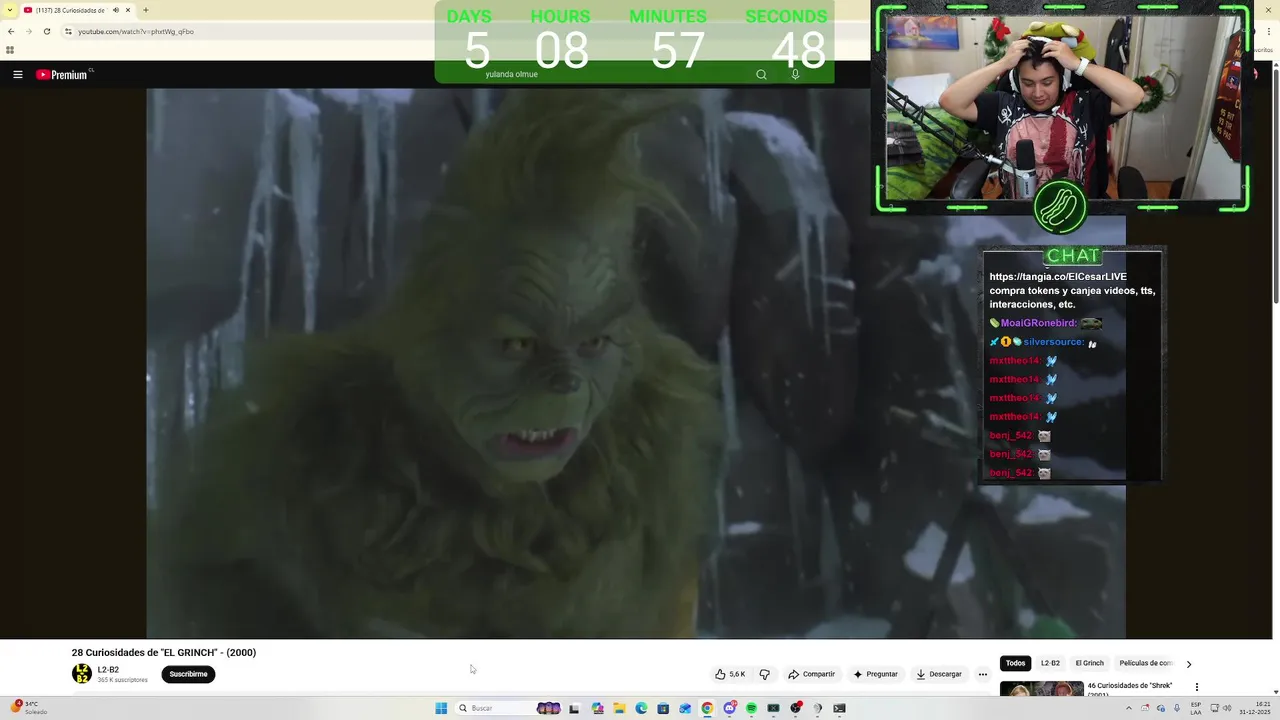Screen dimensions: 1280x720
Task: Select the 'Todos' filter chip
Action: 1015,663
